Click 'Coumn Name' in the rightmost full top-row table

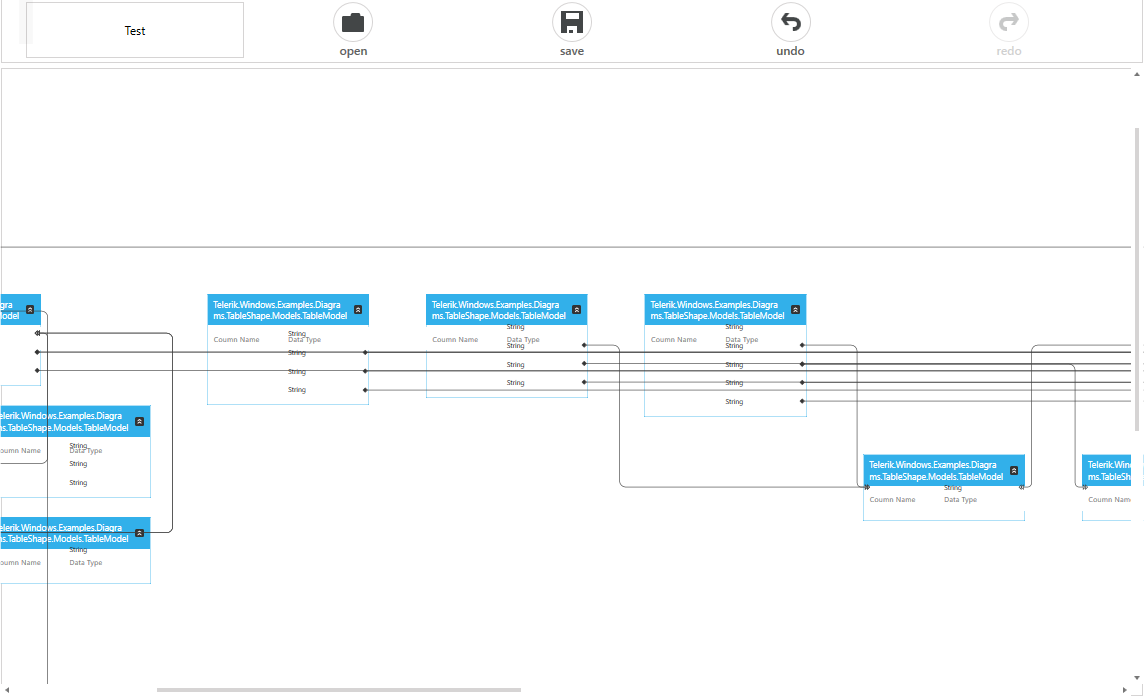tap(674, 340)
